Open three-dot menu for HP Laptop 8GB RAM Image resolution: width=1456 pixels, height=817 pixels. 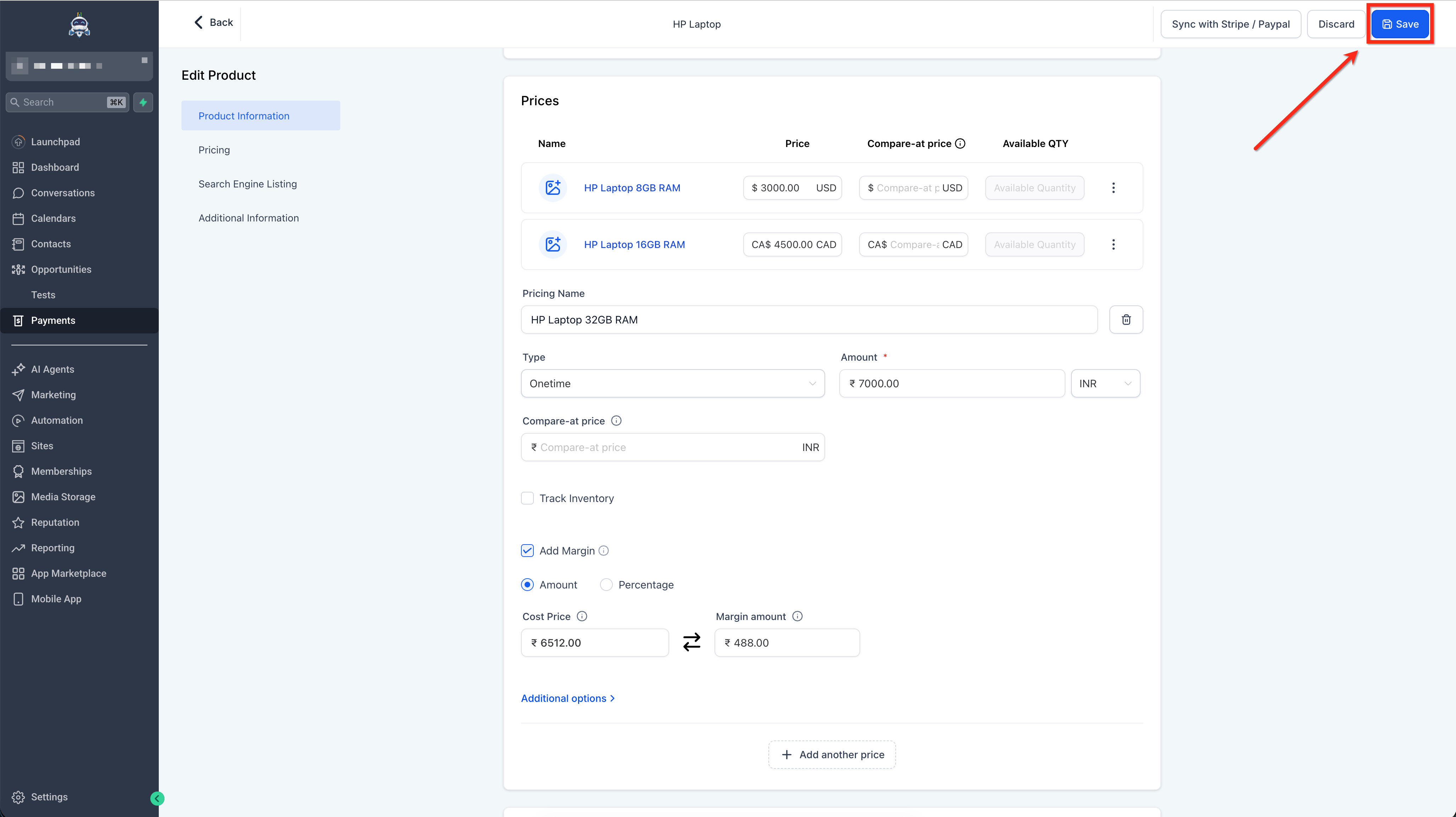tap(1113, 188)
